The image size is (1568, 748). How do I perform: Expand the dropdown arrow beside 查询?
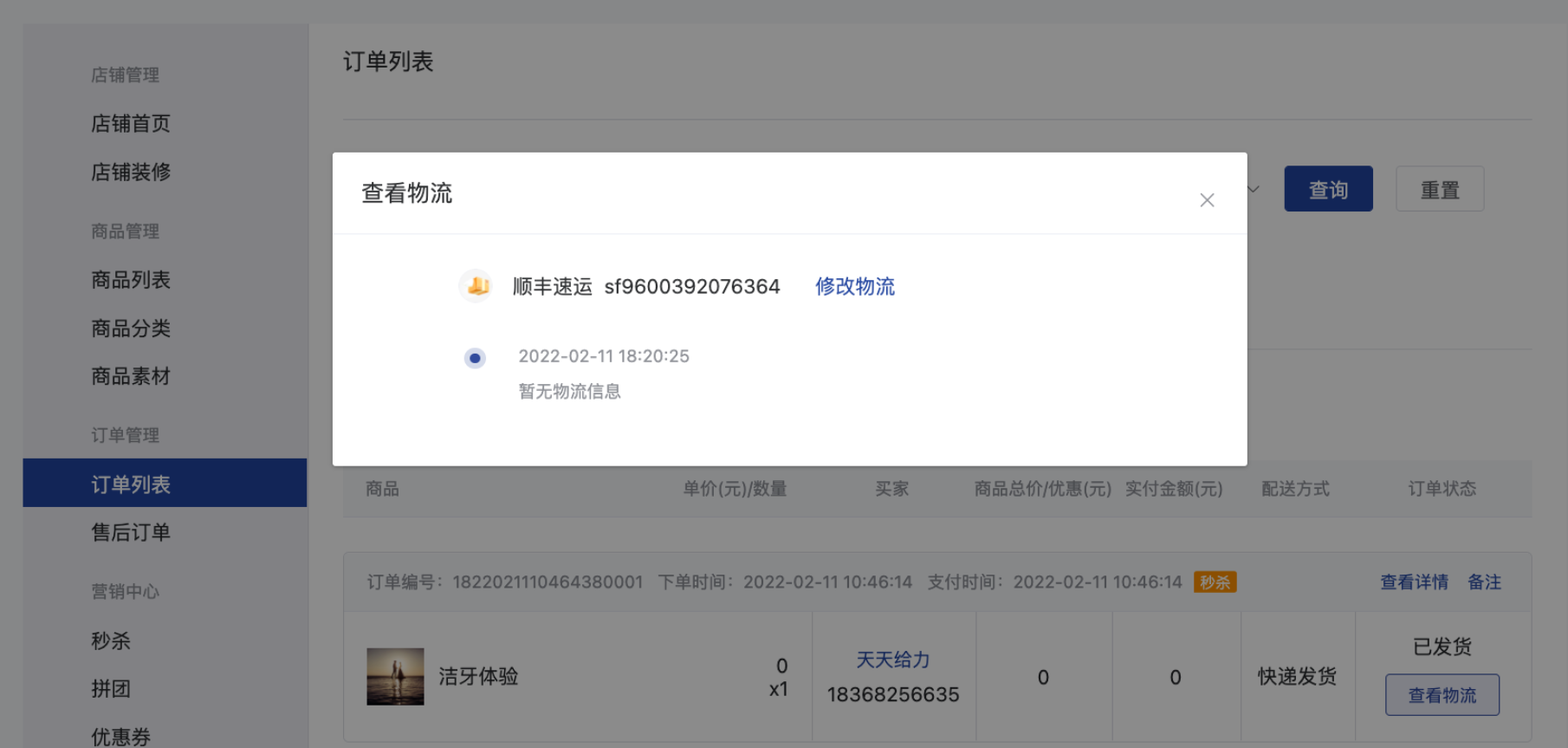coord(1253,189)
